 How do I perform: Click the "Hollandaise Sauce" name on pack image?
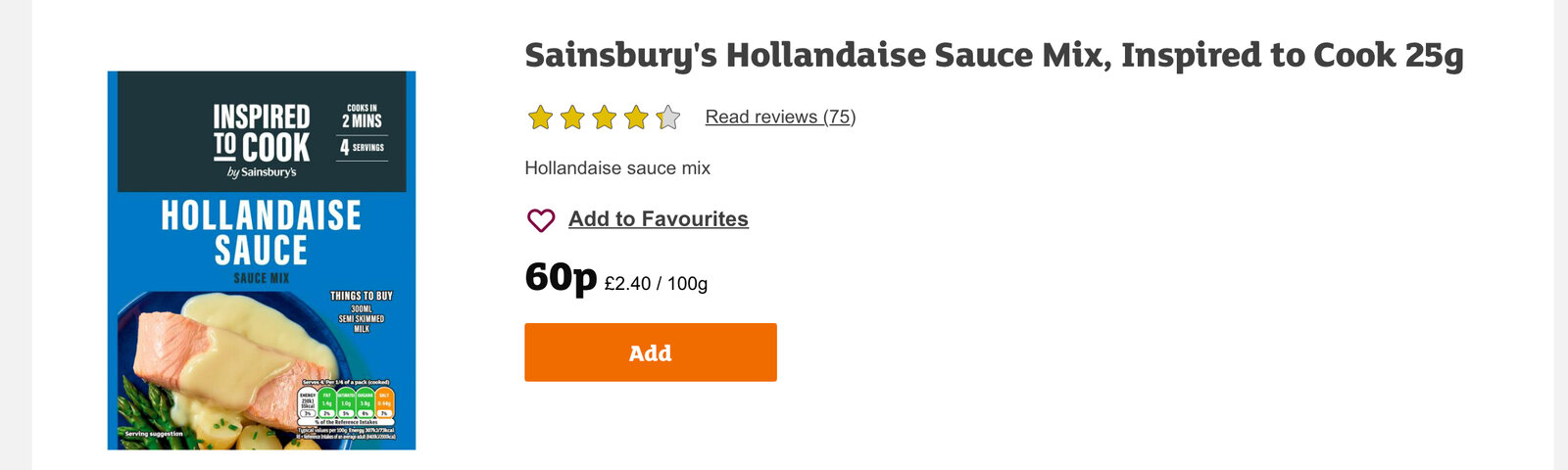pyautogui.click(x=262, y=233)
